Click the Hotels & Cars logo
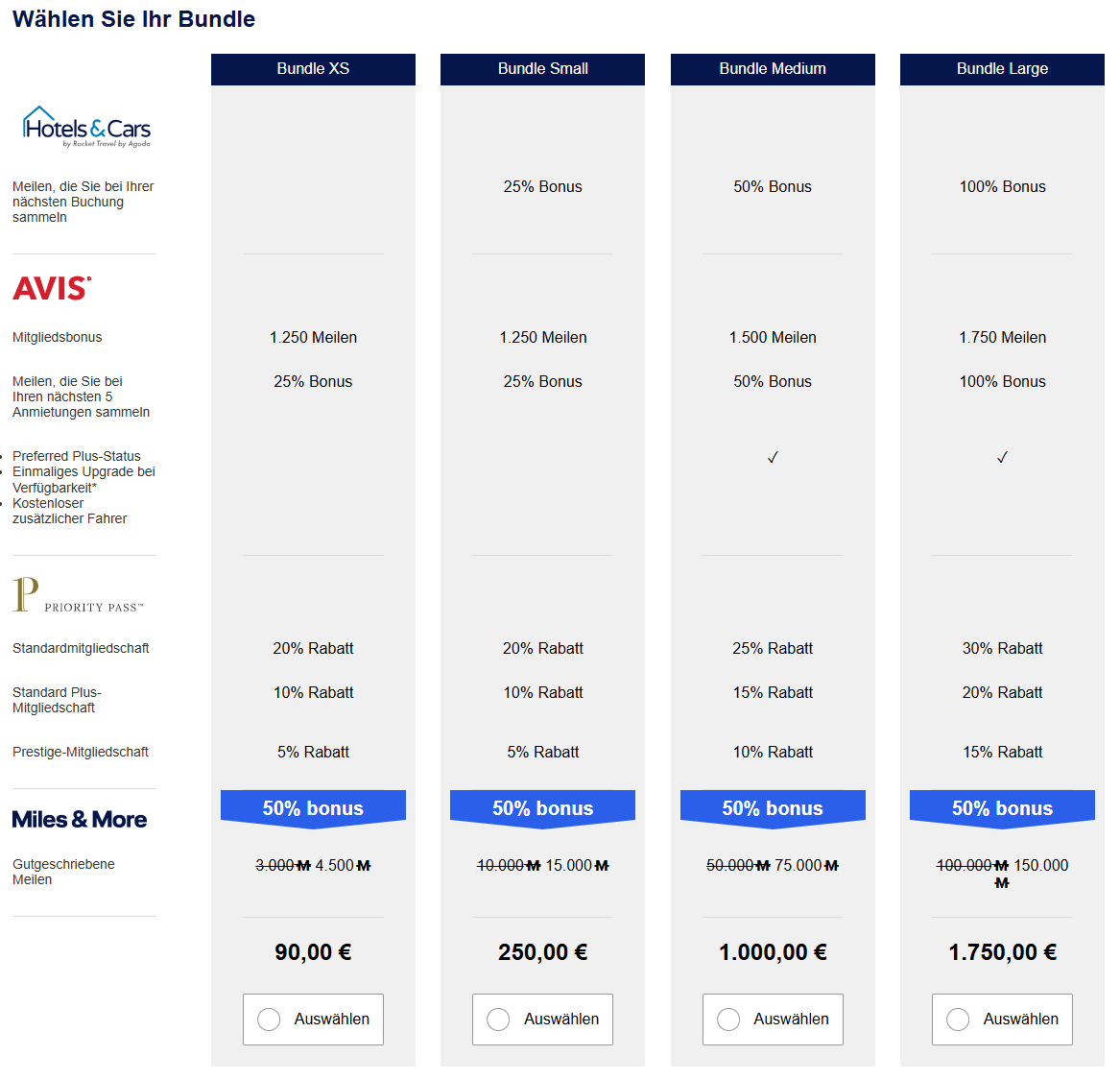 point(86,127)
